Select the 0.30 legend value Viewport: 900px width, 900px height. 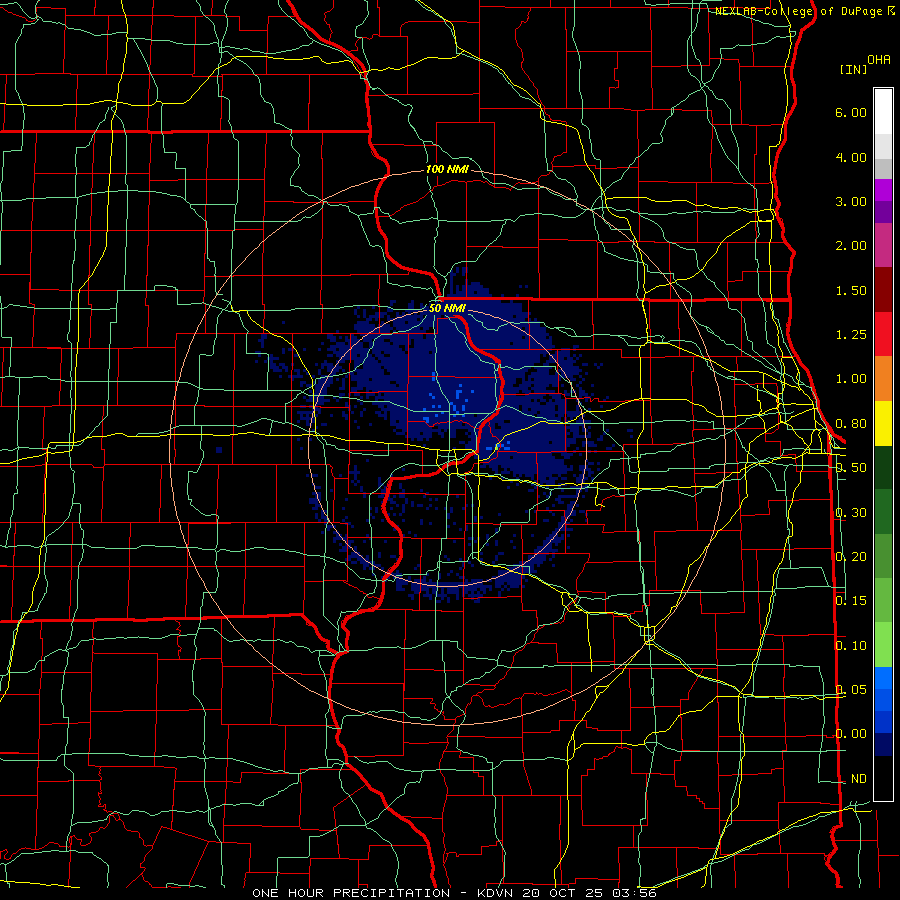pyautogui.click(x=851, y=513)
